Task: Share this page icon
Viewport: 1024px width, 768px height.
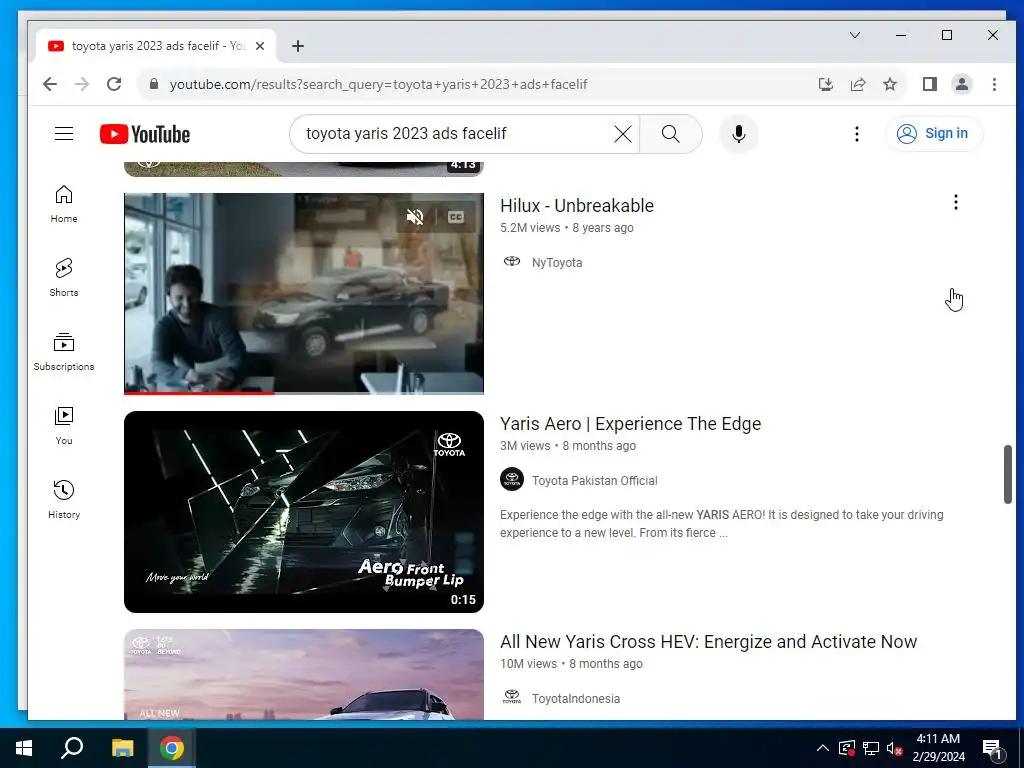Action: coord(857,84)
